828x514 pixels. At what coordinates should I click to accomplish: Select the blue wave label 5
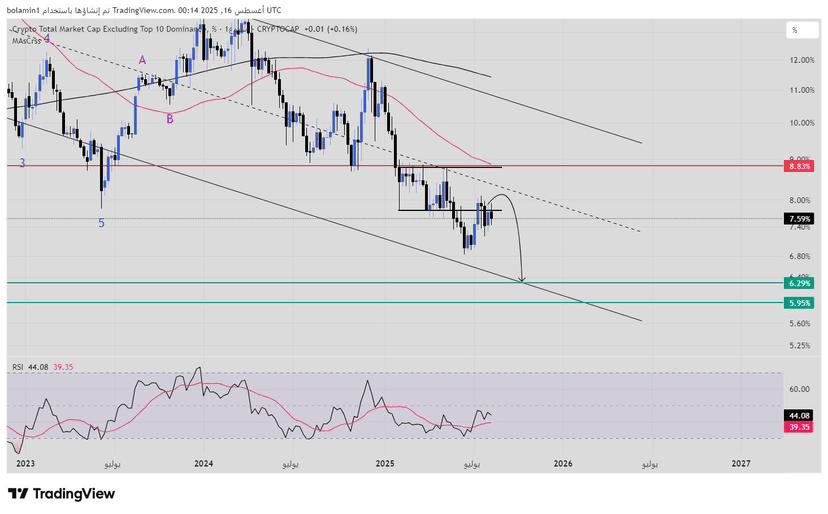101,223
